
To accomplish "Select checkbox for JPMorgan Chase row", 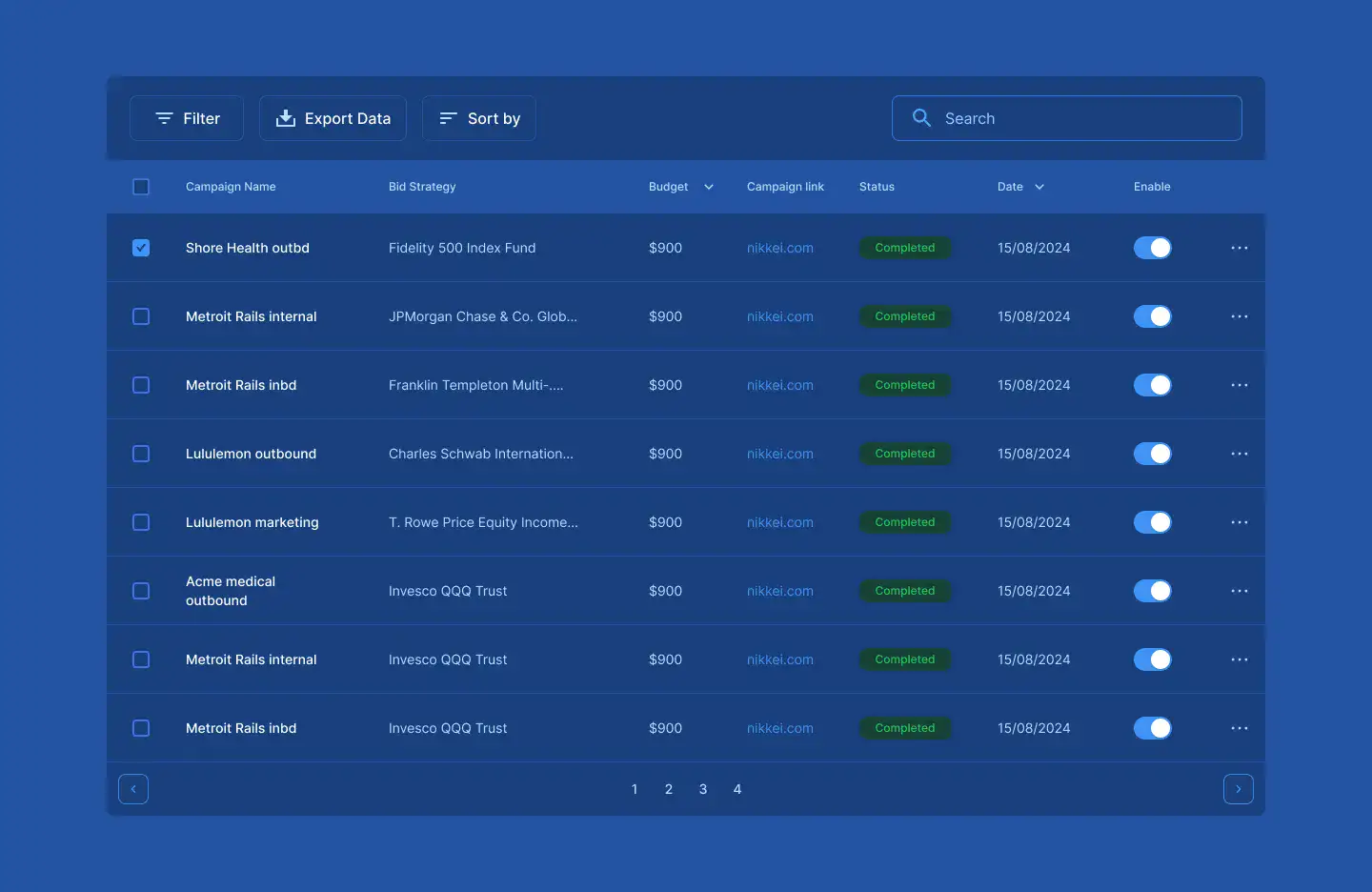I will [x=141, y=316].
